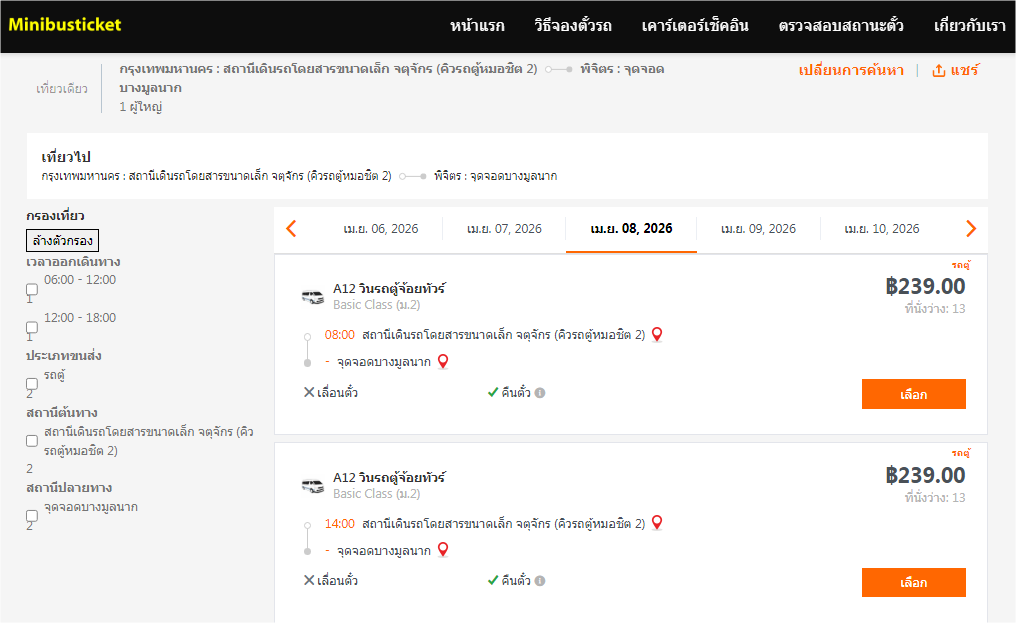Show later dates with the right arrow

click(970, 229)
